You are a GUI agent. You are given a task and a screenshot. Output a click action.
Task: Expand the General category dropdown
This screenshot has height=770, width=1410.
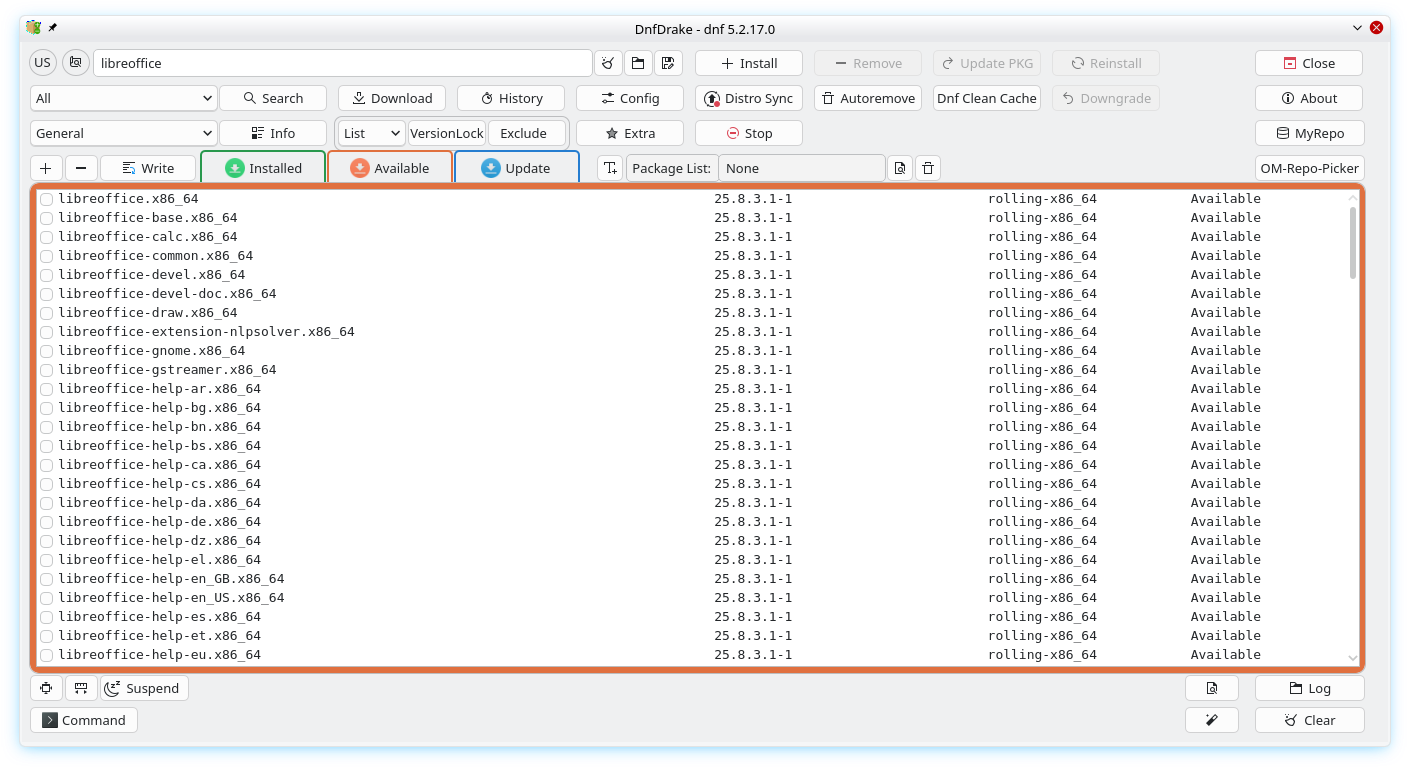[124, 133]
